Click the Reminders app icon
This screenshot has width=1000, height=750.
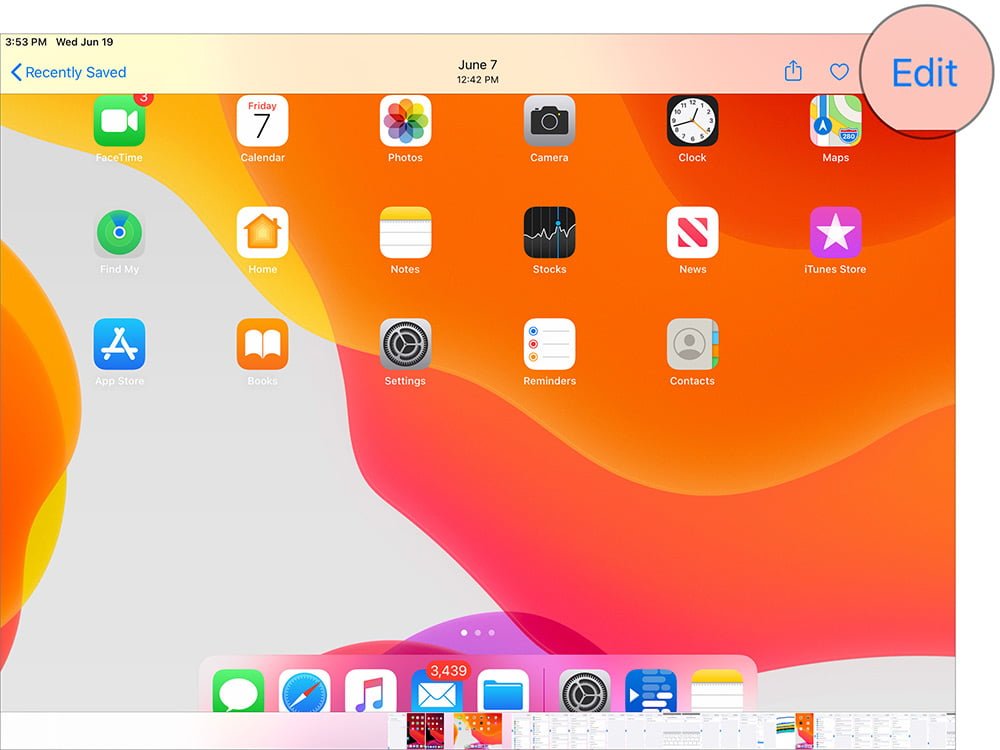tap(549, 344)
